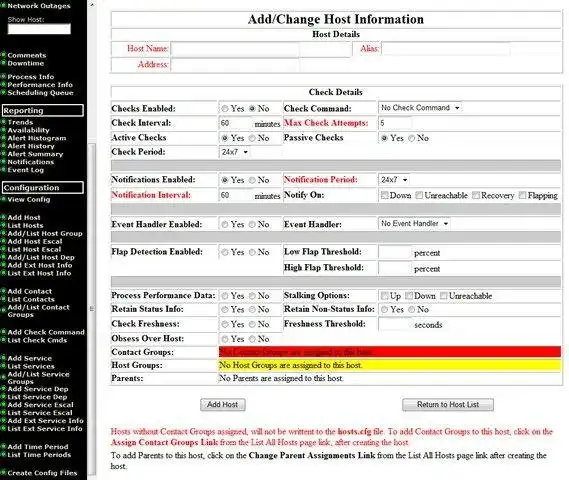The image size is (569, 480).
Task: Open the Check Period dropdown
Action: 234,152
